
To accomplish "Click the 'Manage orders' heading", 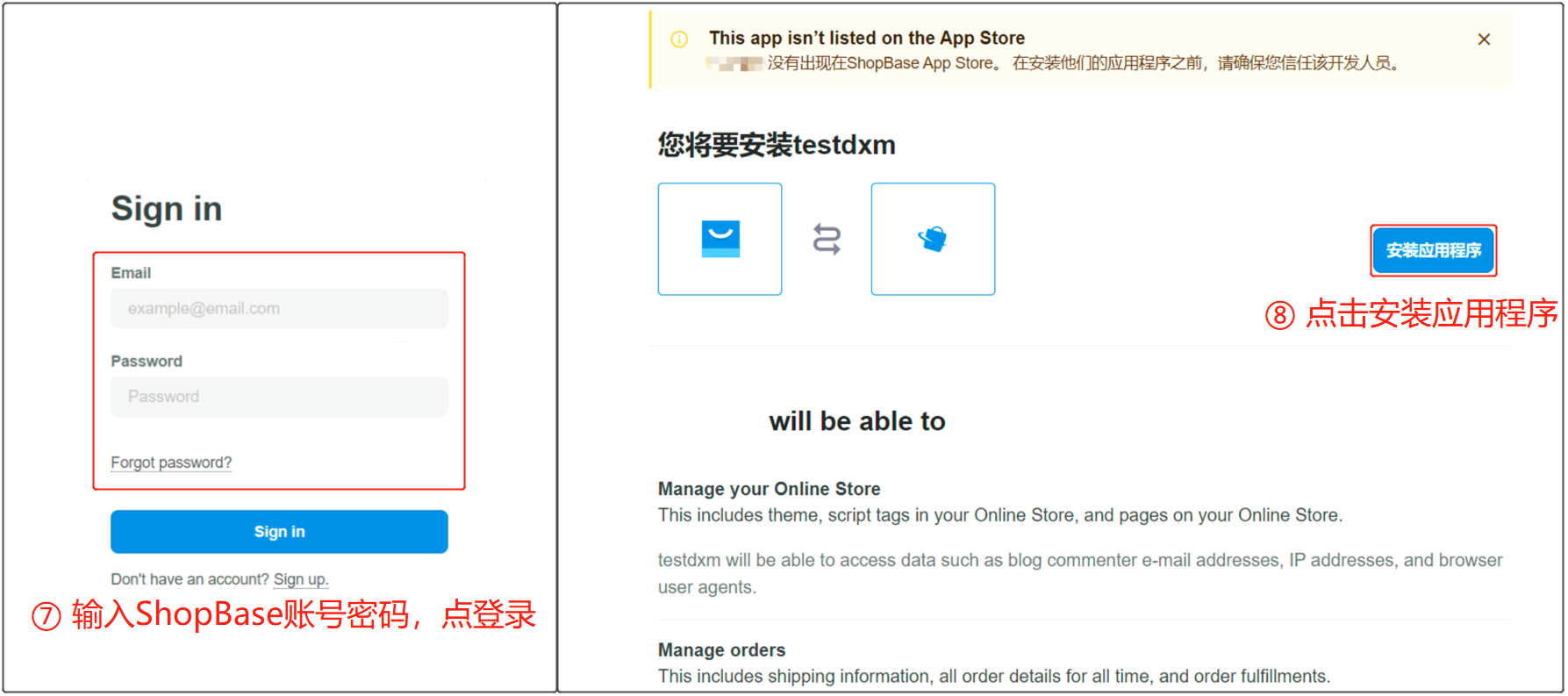I will [722, 650].
